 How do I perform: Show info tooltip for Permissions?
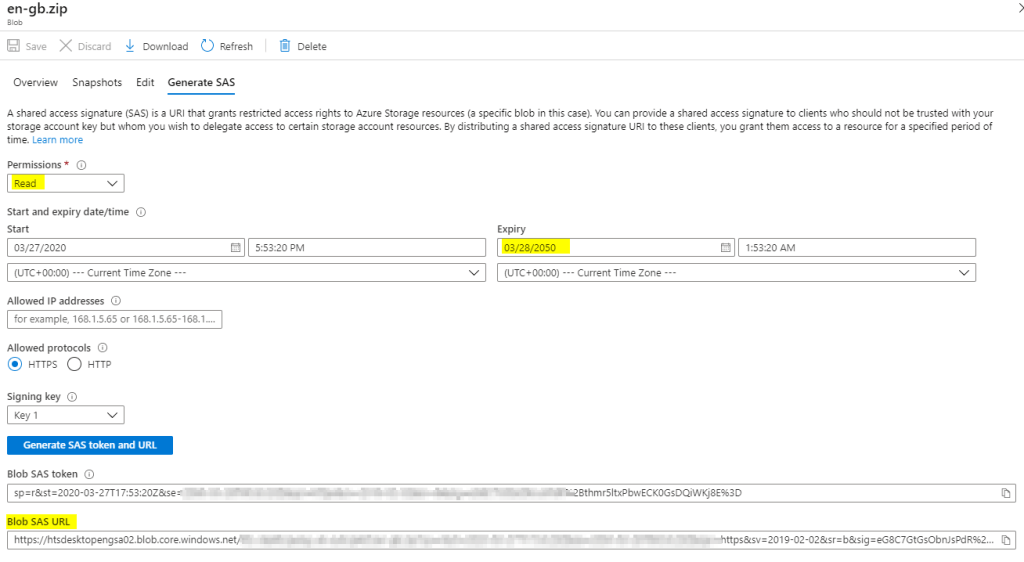(x=82, y=165)
